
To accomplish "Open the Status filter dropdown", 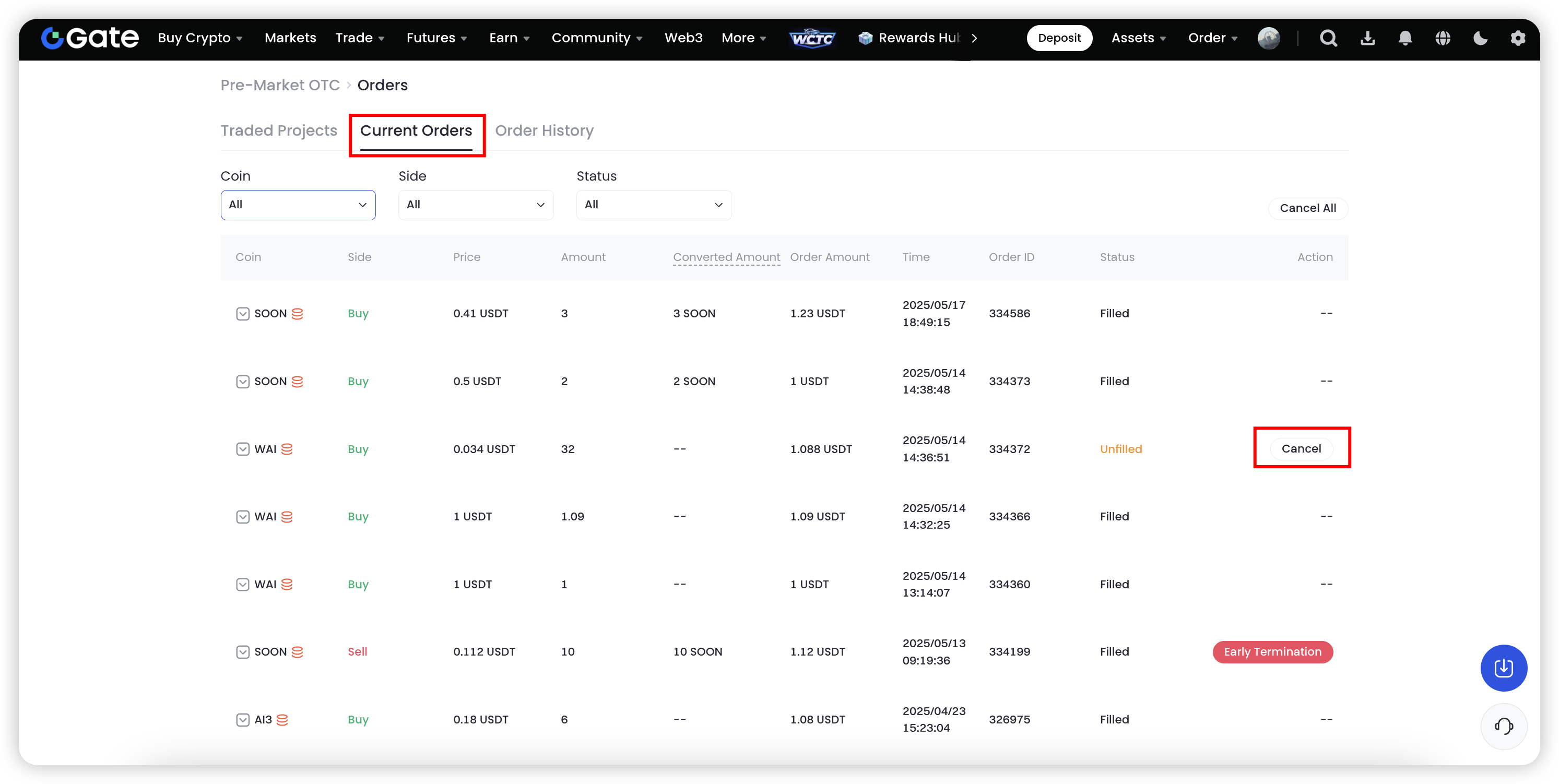I will (x=654, y=205).
